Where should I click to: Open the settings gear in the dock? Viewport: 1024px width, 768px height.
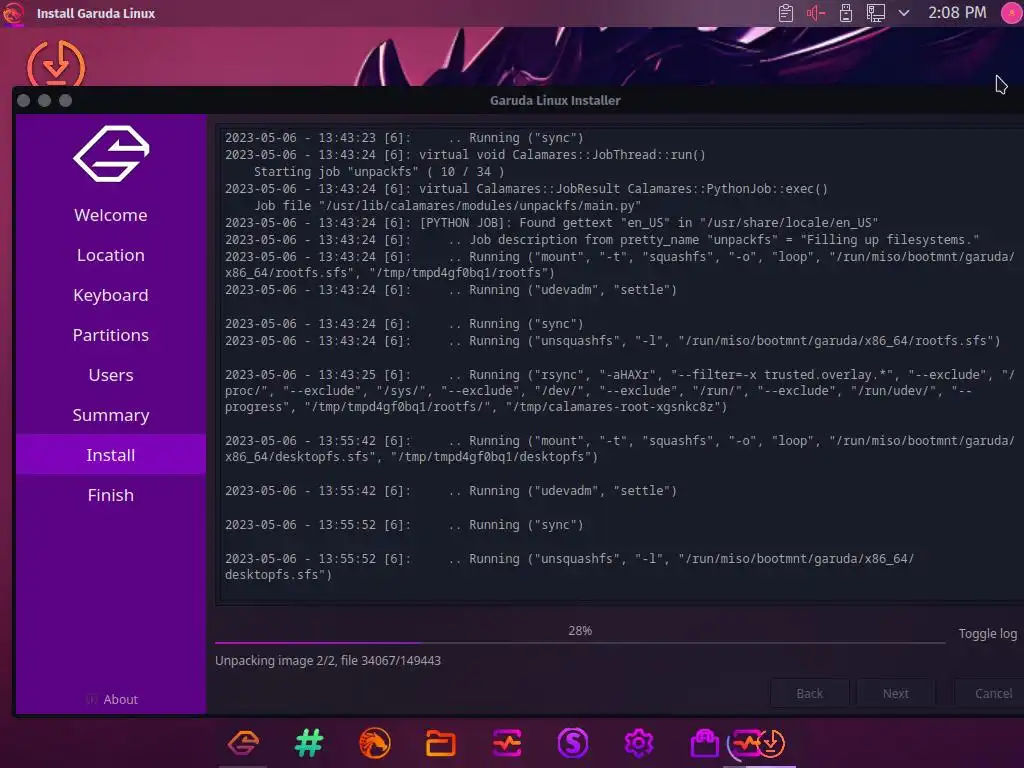click(639, 743)
